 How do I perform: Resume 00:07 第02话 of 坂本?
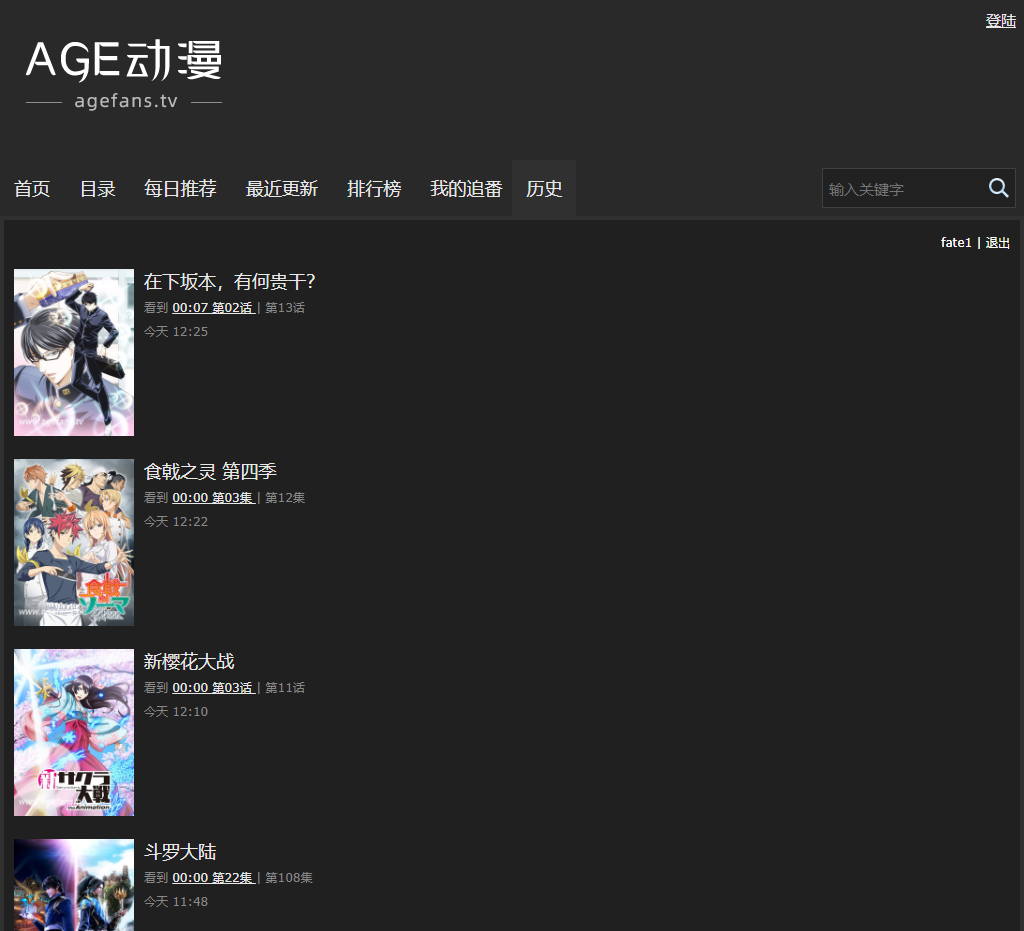214,308
